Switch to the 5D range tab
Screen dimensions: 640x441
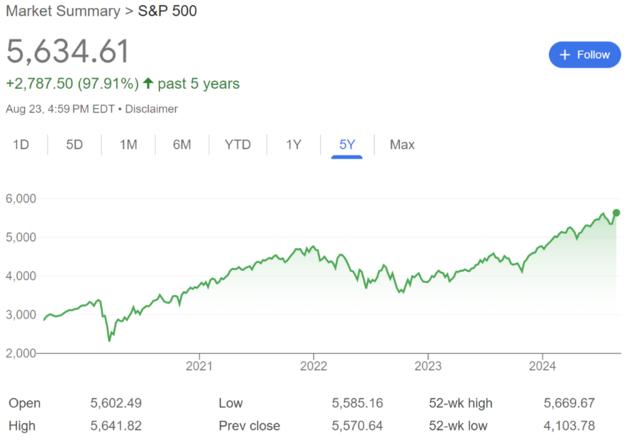coord(74,145)
